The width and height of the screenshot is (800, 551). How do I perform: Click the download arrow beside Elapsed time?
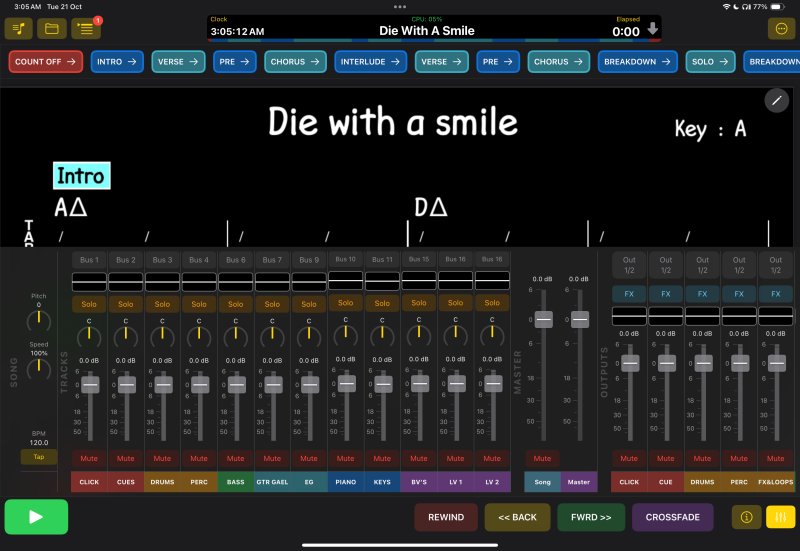[x=653, y=29]
